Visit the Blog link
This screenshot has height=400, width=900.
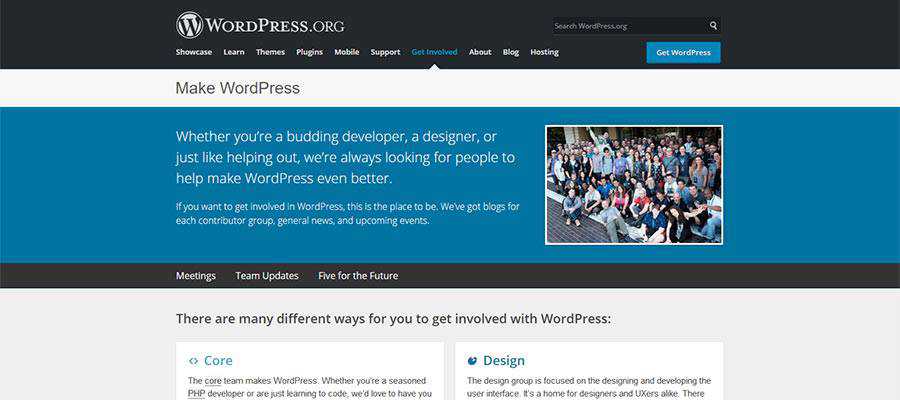[511, 52]
